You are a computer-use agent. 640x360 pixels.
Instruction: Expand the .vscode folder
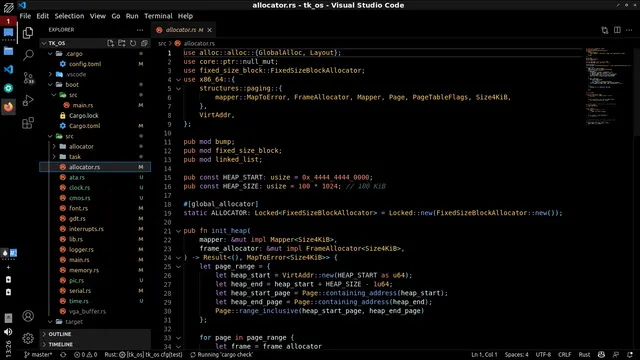pos(50,74)
